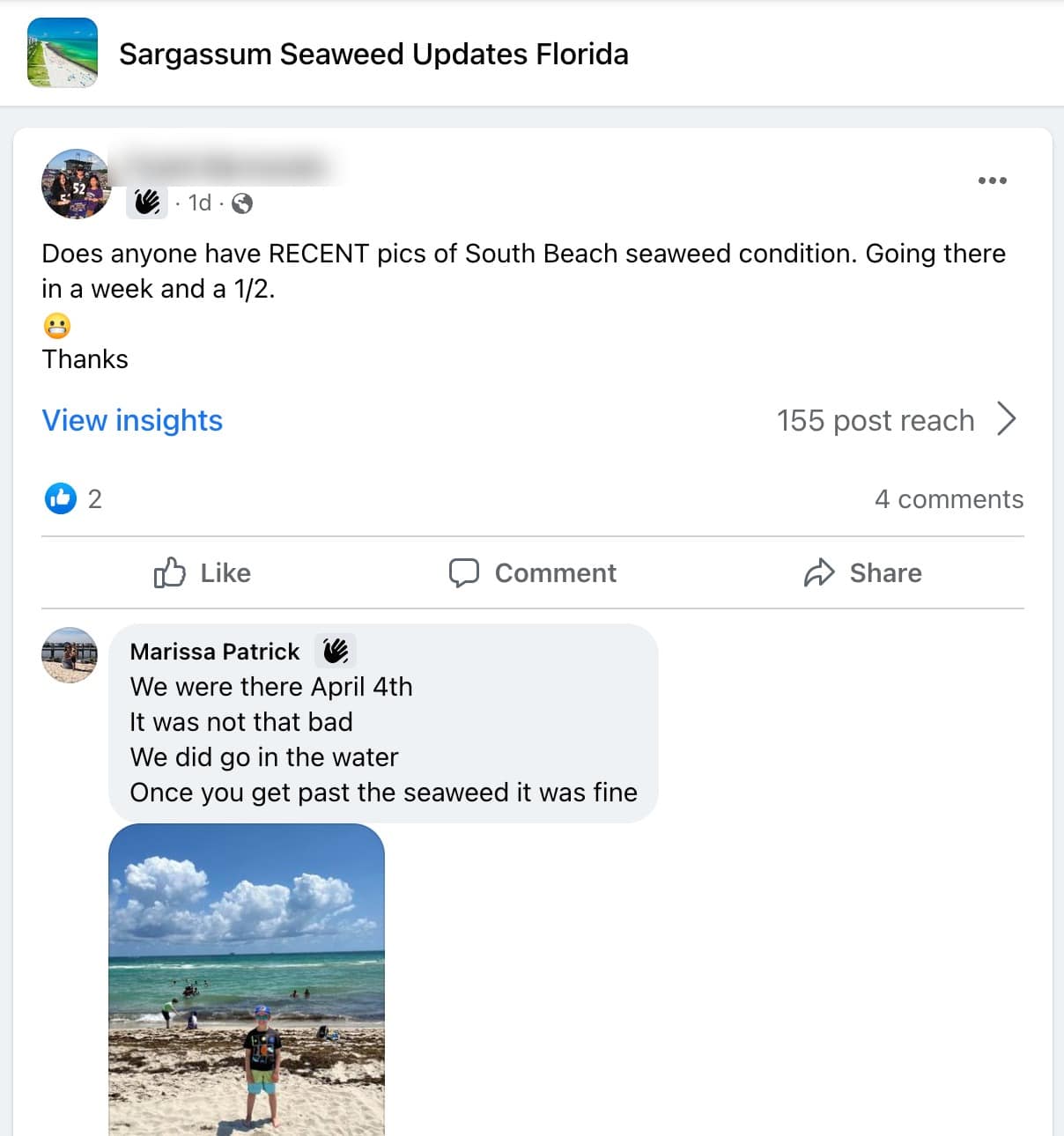Click the Comment speech bubble button

click(x=533, y=573)
